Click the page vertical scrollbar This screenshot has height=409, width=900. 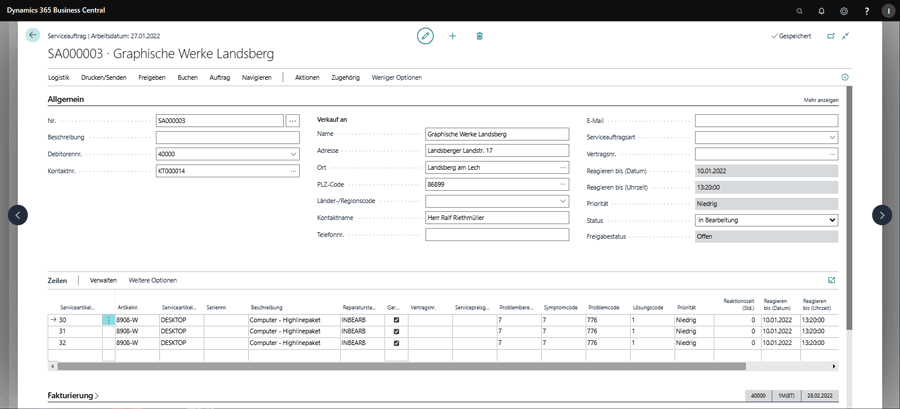[x=849, y=208]
